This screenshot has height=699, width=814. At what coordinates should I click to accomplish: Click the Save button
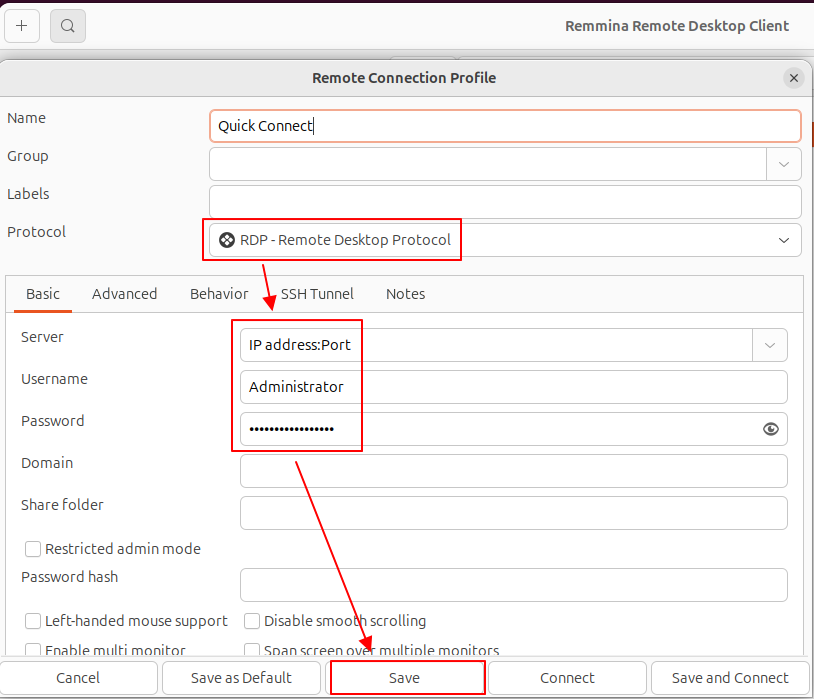[x=404, y=678]
